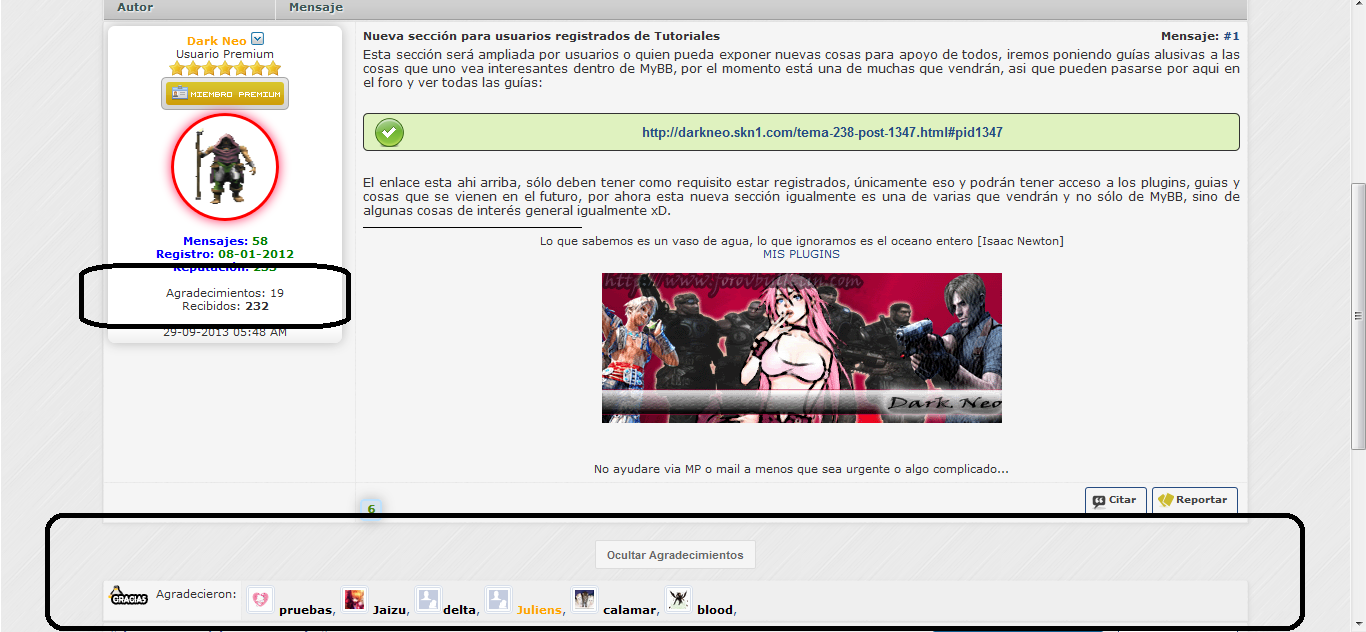
Task: Open the darkneo.skn1.com tema-238 link
Action: point(822,132)
